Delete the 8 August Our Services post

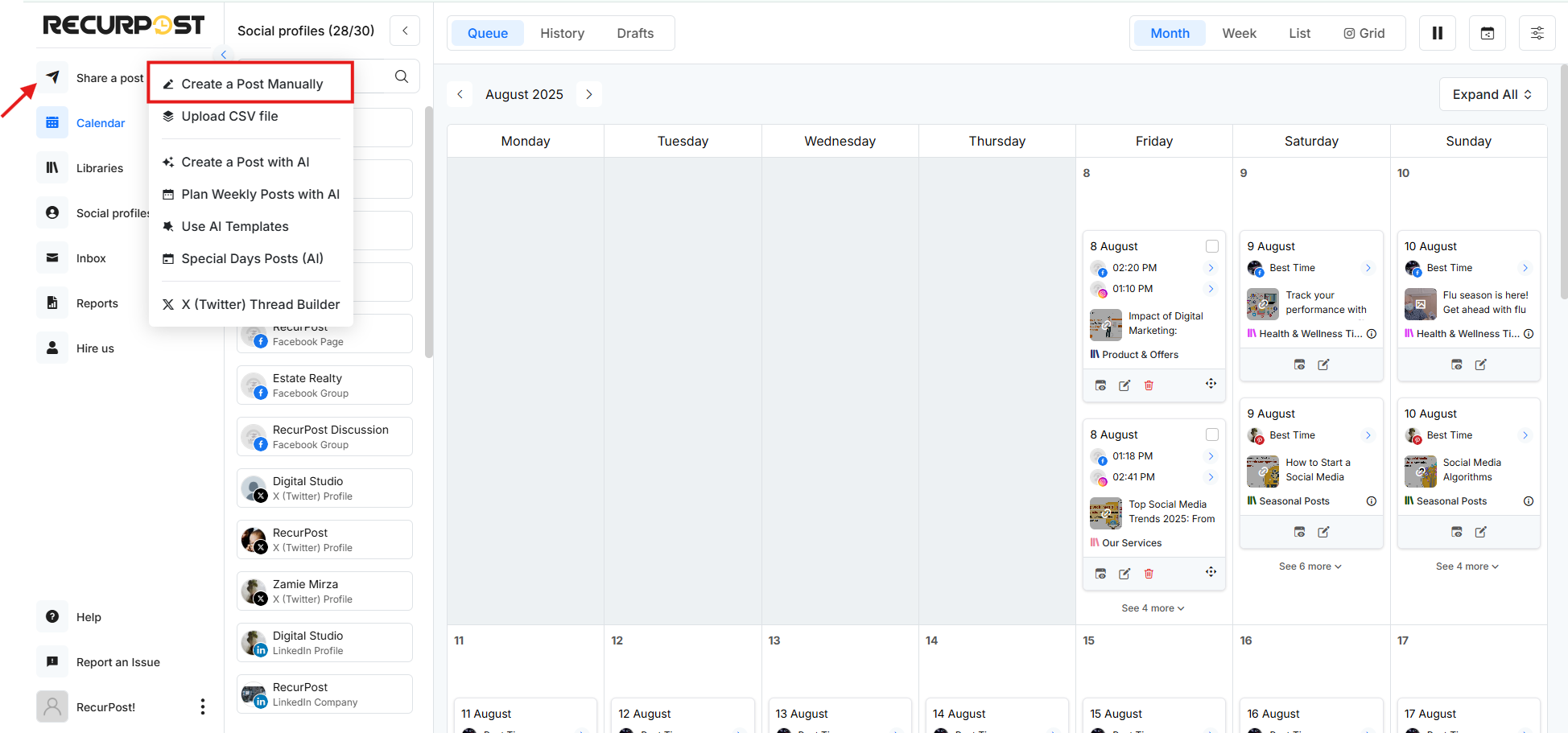click(1149, 574)
